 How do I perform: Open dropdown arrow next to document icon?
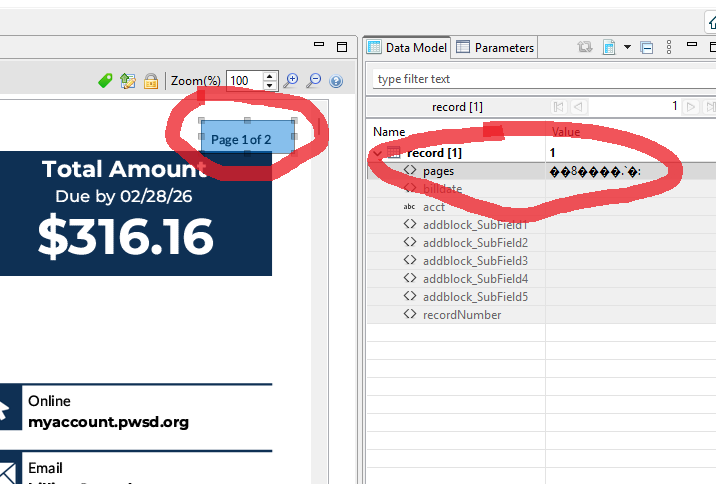pos(627,47)
